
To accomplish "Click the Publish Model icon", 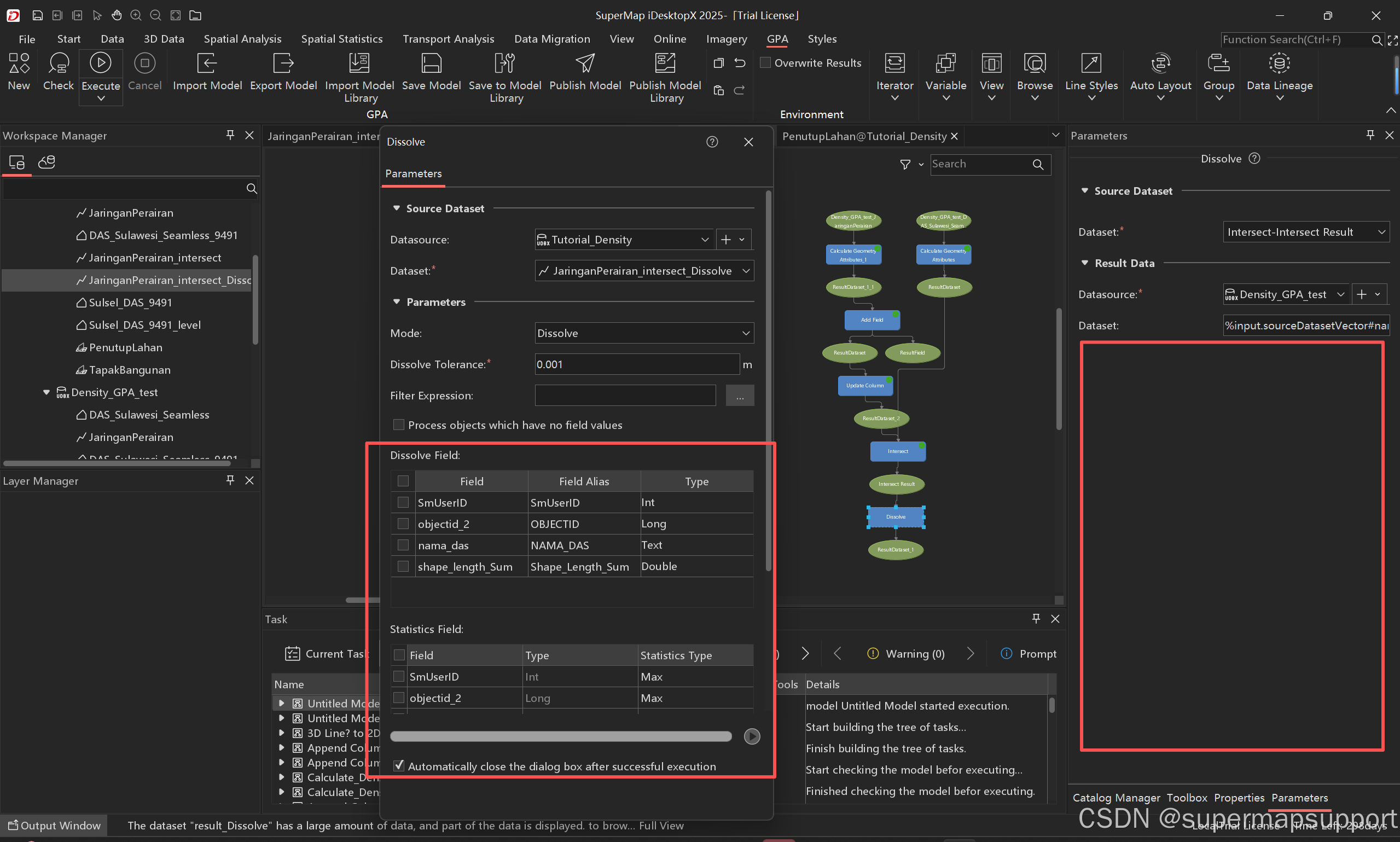I will (x=585, y=63).
